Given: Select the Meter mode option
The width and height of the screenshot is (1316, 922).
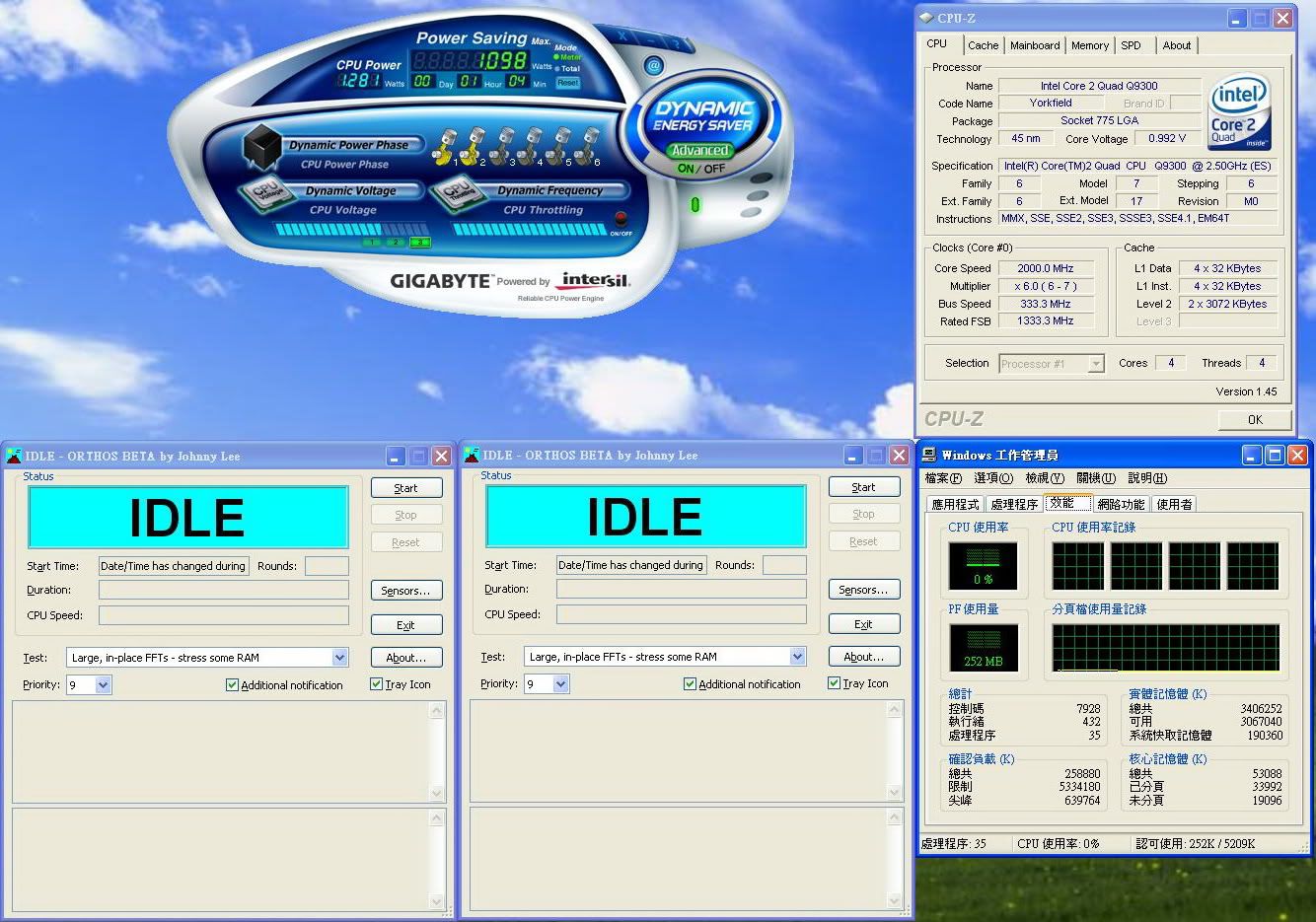Looking at the screenshot, I should (x=567, y=57).
